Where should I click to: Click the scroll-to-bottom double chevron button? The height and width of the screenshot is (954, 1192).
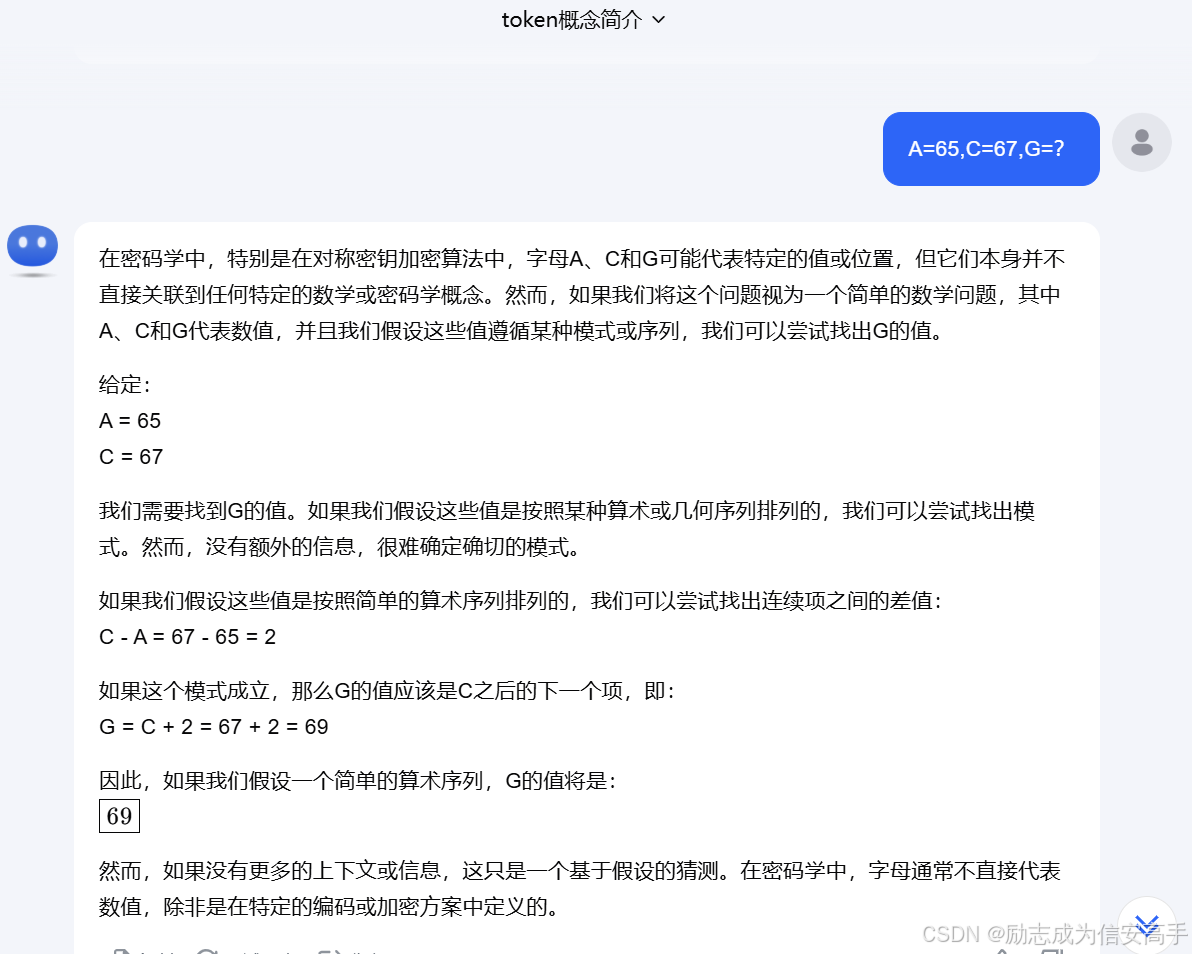click(1146, 924)
